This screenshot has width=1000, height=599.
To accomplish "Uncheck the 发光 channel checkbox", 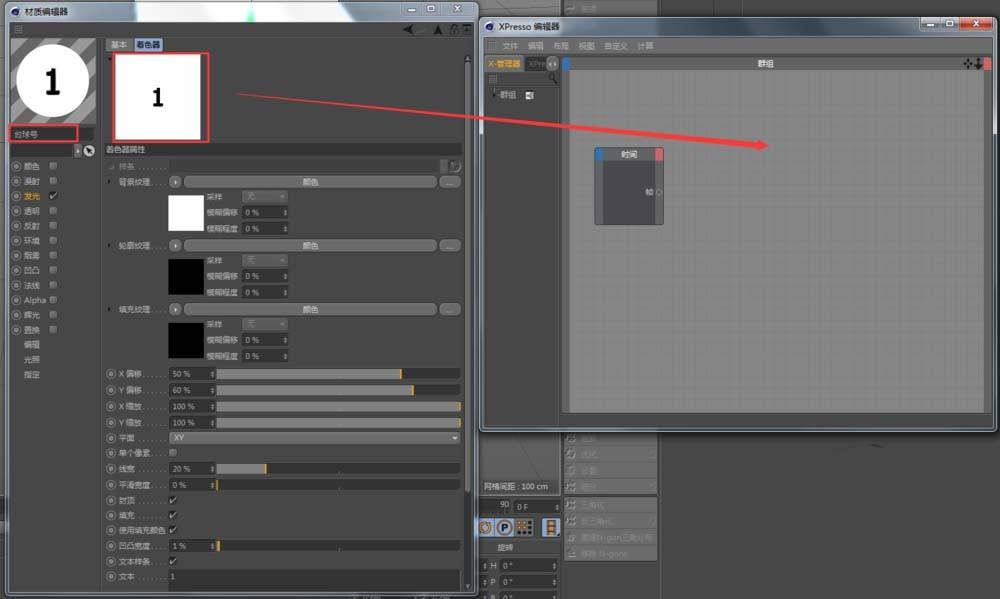I will (x=52, y=196).
